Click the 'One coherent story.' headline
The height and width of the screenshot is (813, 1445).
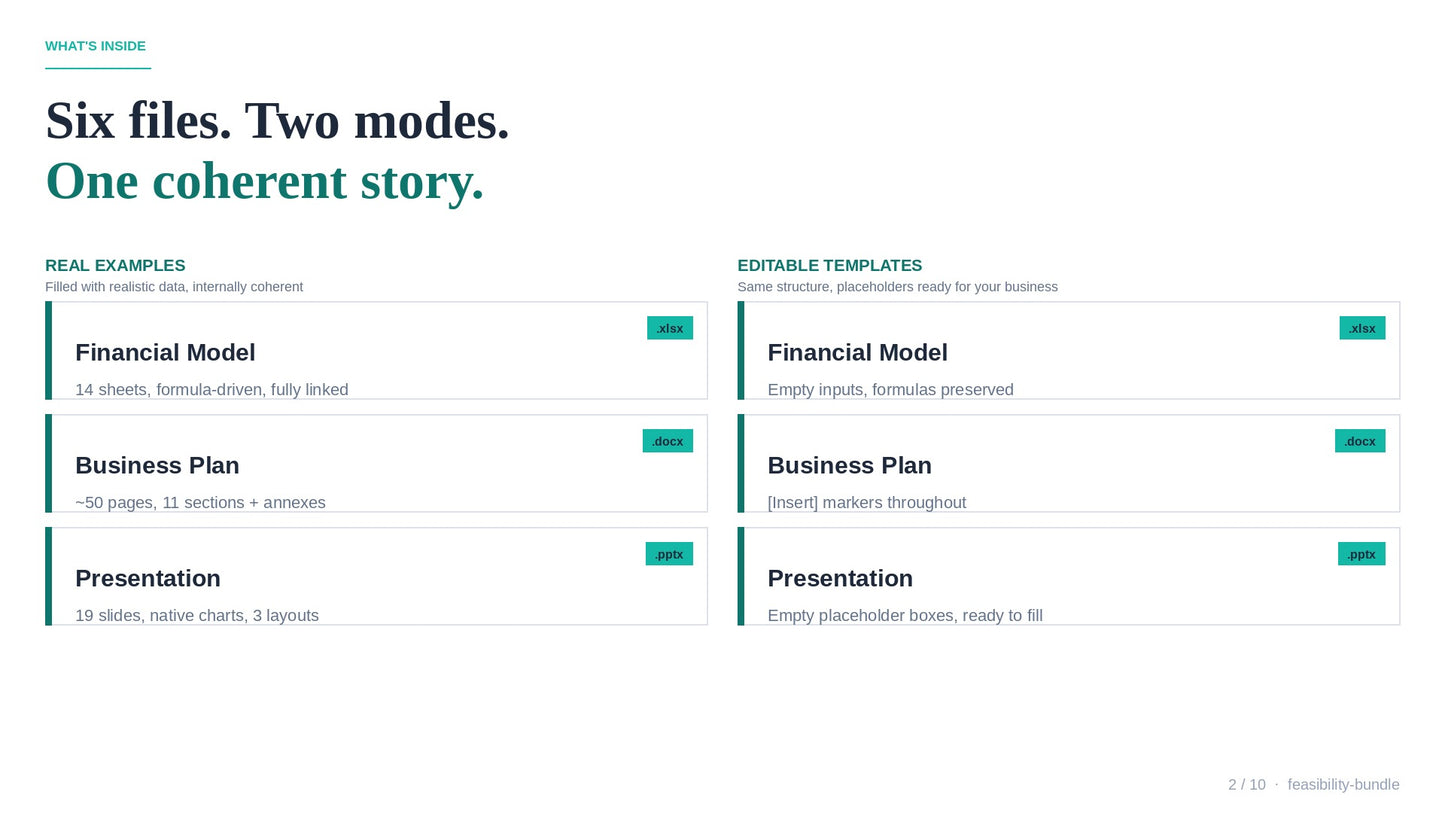[264, 181]
